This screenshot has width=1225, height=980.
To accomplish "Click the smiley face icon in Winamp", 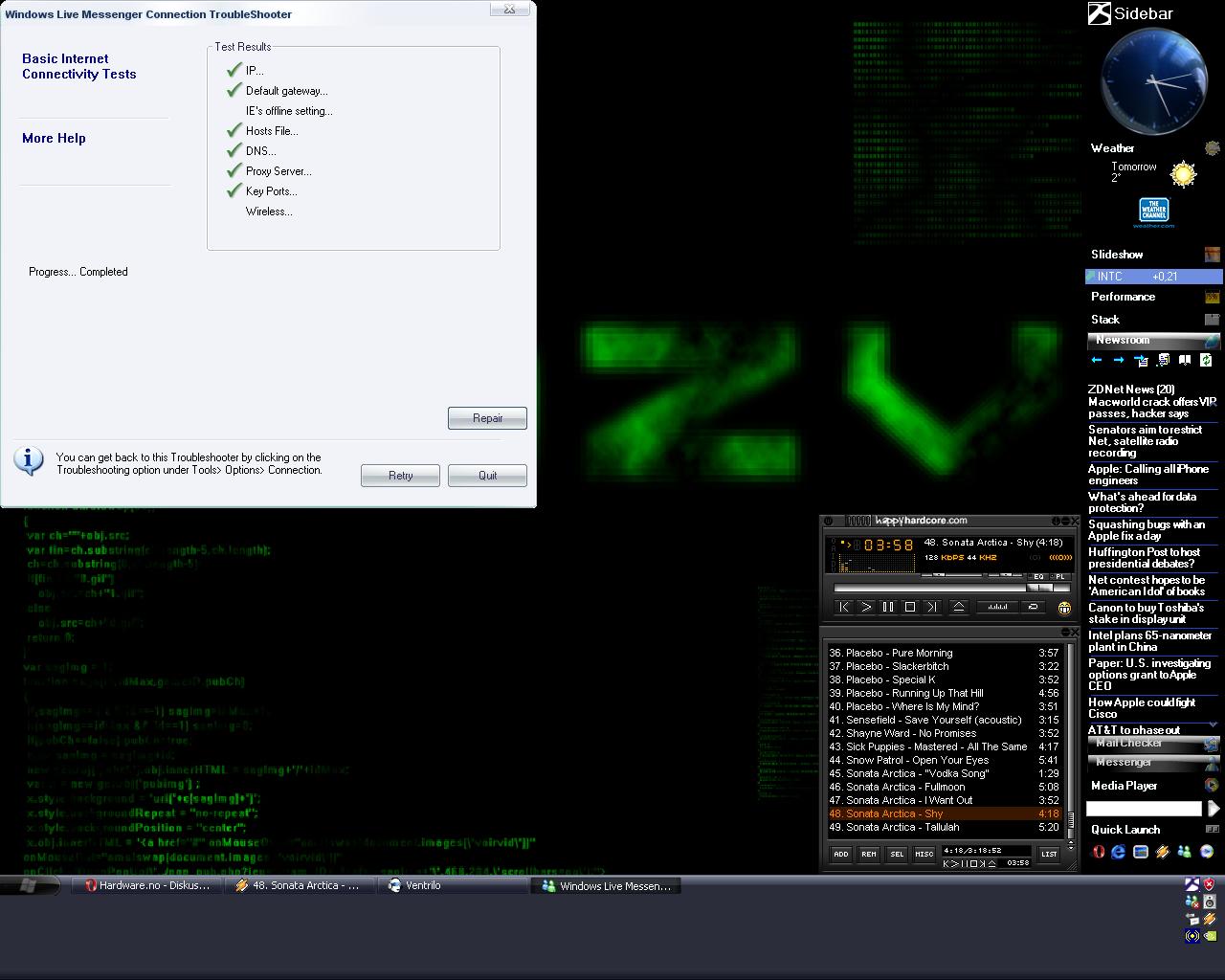I will click(x=1063, y=608).
